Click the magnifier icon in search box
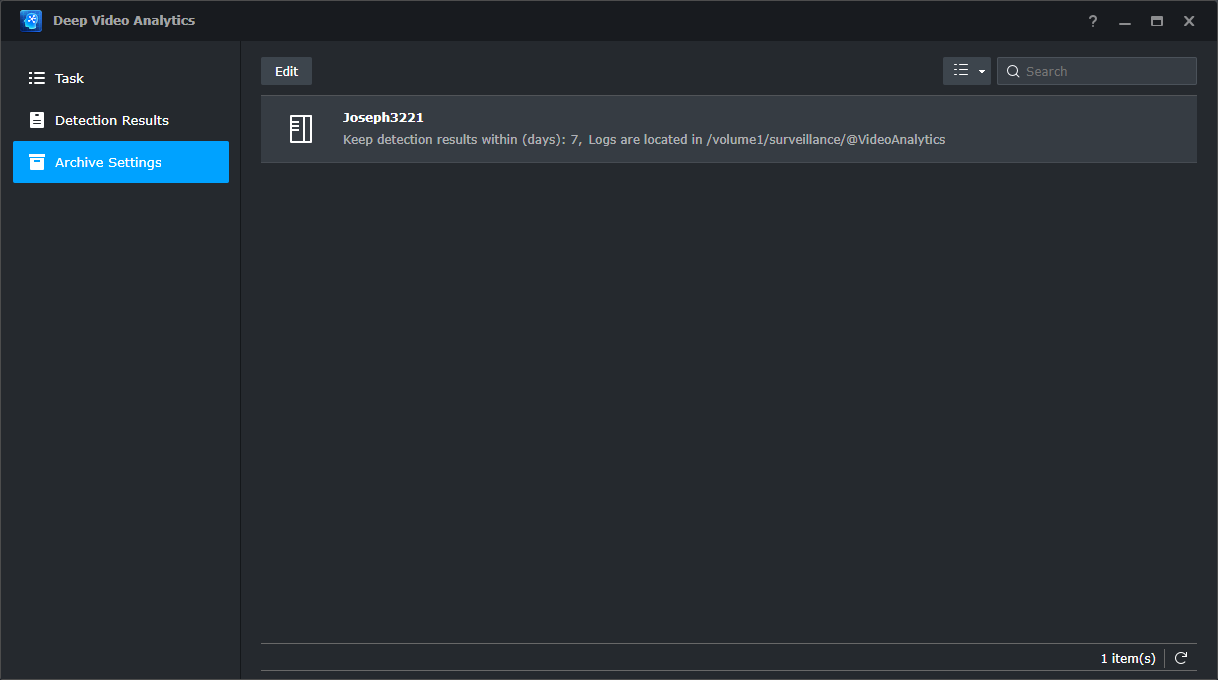Image resolution: width=1218 pixels, height=680 pixels. 1013,71
